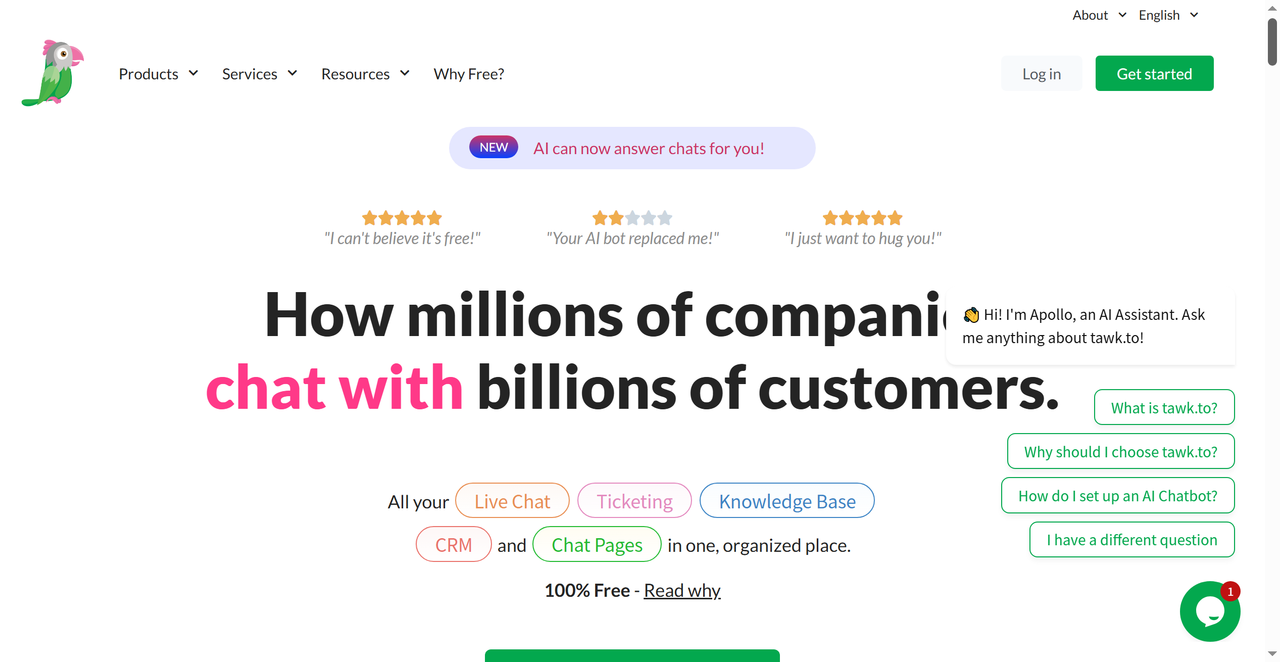Click the two-star rating above "Your AI bot replaced me!"
The height and width of the screenshot is (662, 1280).
[x=632, y=218]
